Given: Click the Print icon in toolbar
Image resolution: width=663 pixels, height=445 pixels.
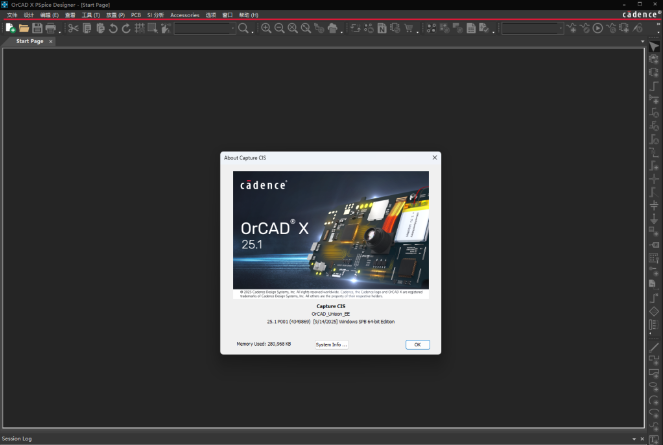Looking at the screenshot, I should (51, 29).
